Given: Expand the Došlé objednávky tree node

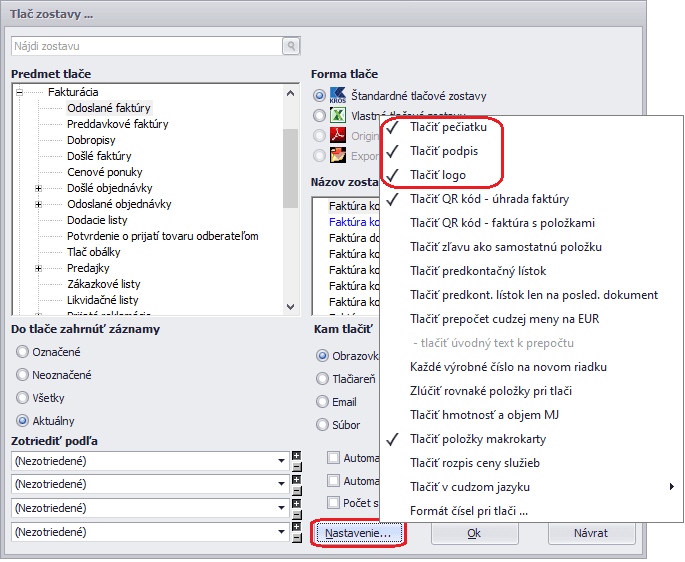Looking at the screenshot, I should [38, 188].
